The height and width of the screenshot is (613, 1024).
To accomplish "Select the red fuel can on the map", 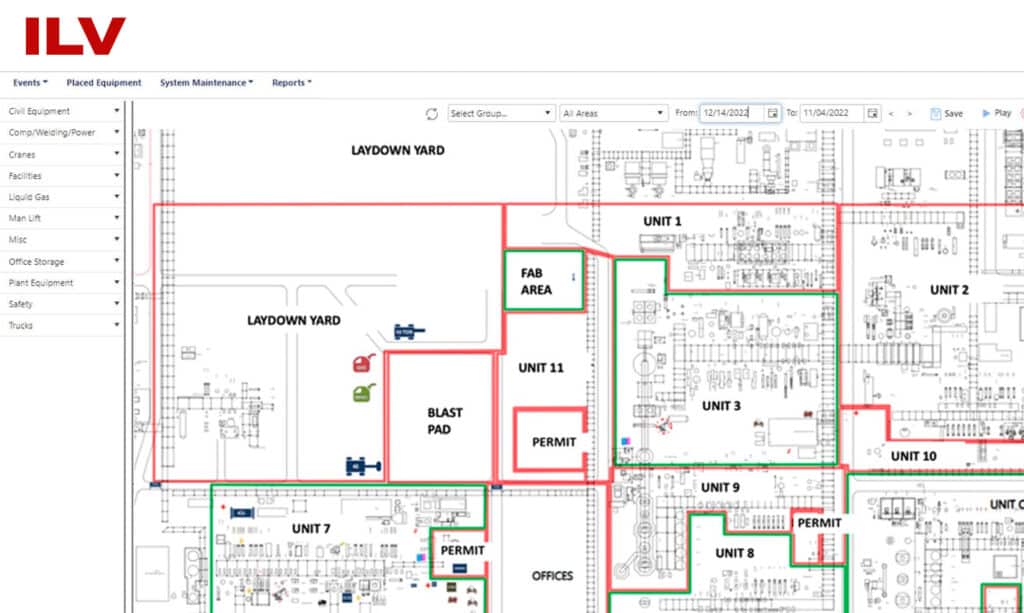I will coord(363,363).
